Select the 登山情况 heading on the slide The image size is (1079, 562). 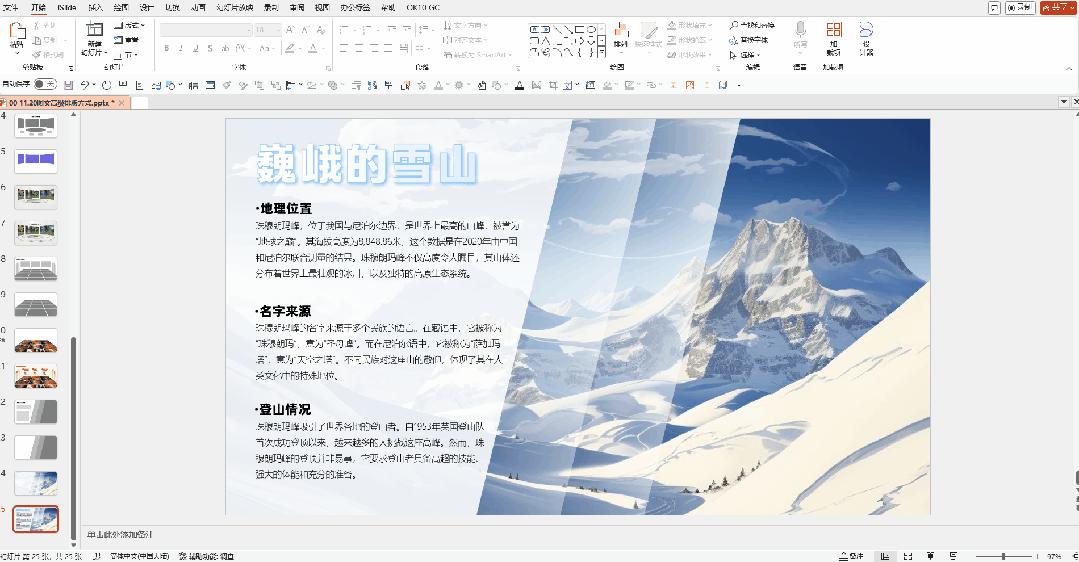pos(284,410)
